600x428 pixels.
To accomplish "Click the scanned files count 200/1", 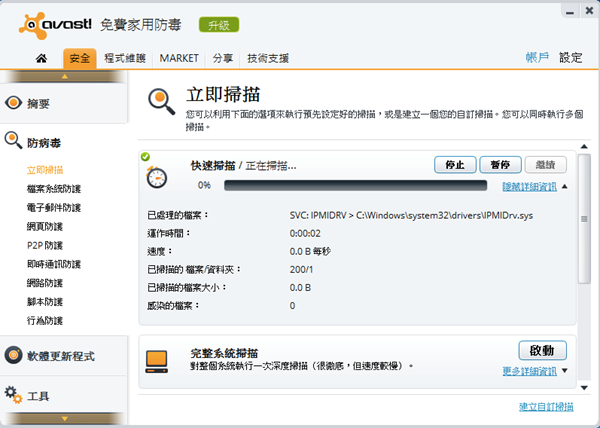I will click(301, 270).
